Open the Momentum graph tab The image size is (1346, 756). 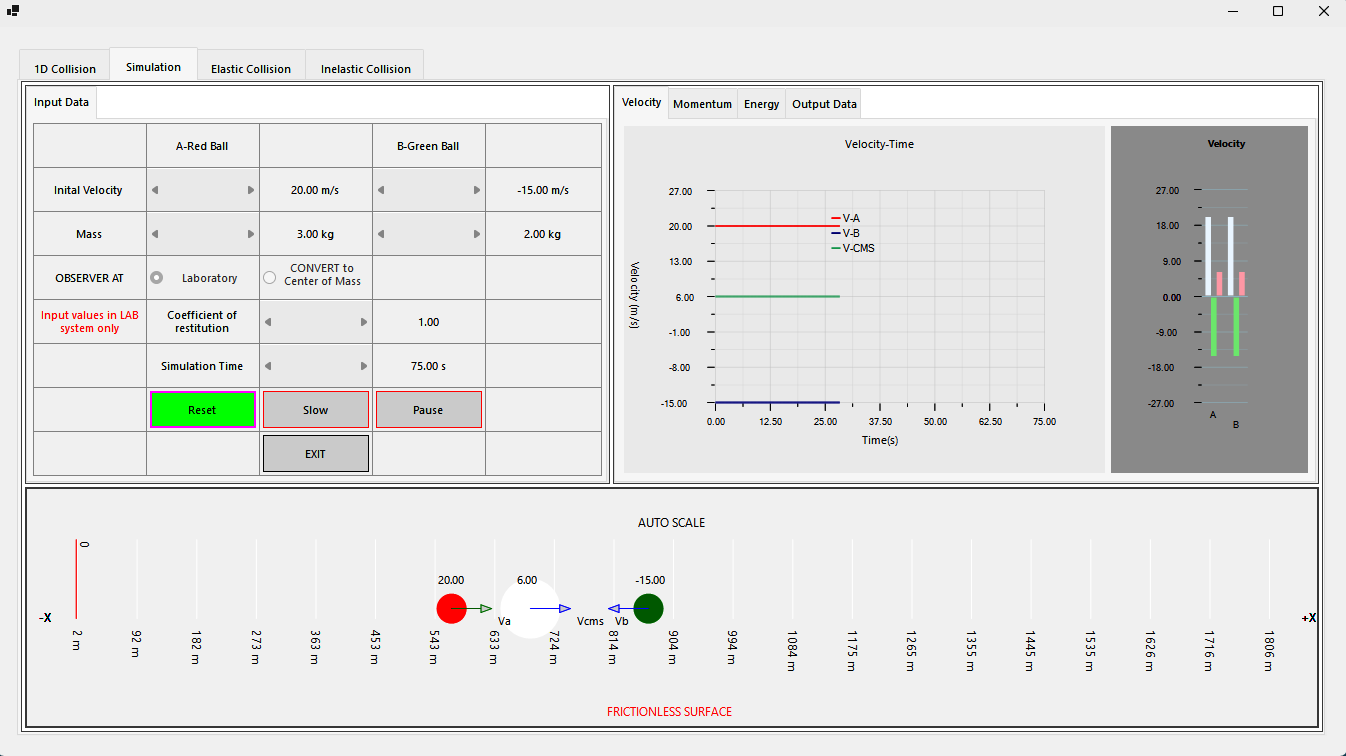point(702,104)
